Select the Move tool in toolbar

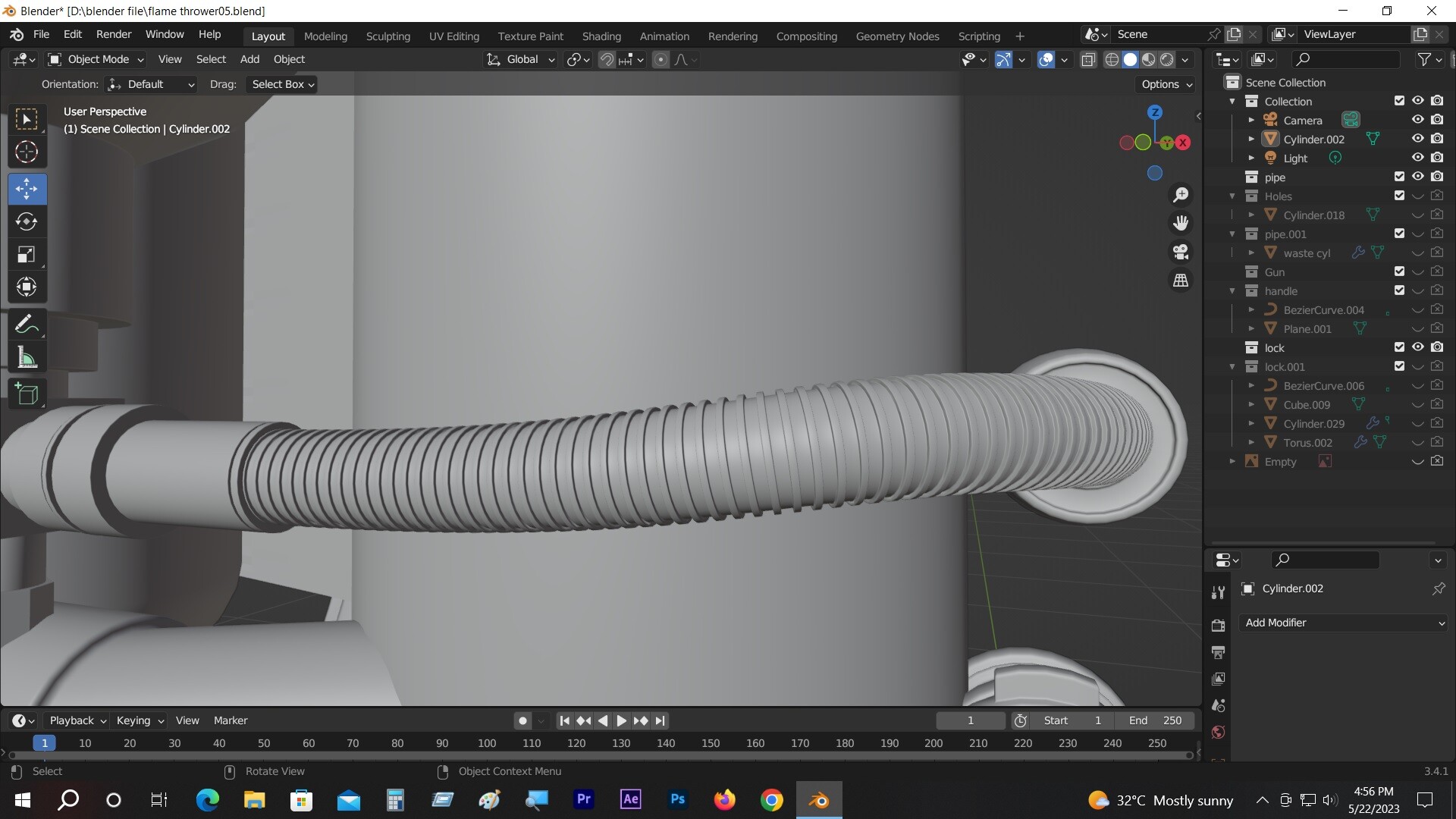point(27,189)
